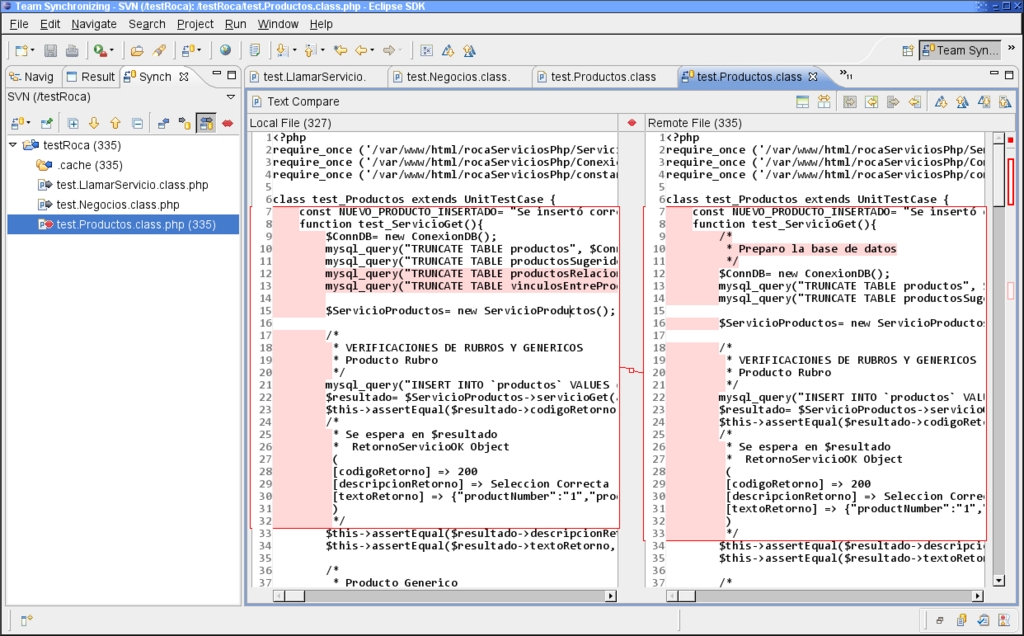Viewport: 1024px width, 636px height.
Task: Click Collapse All in Synchronize view
Action: click(x=137, y=123)
